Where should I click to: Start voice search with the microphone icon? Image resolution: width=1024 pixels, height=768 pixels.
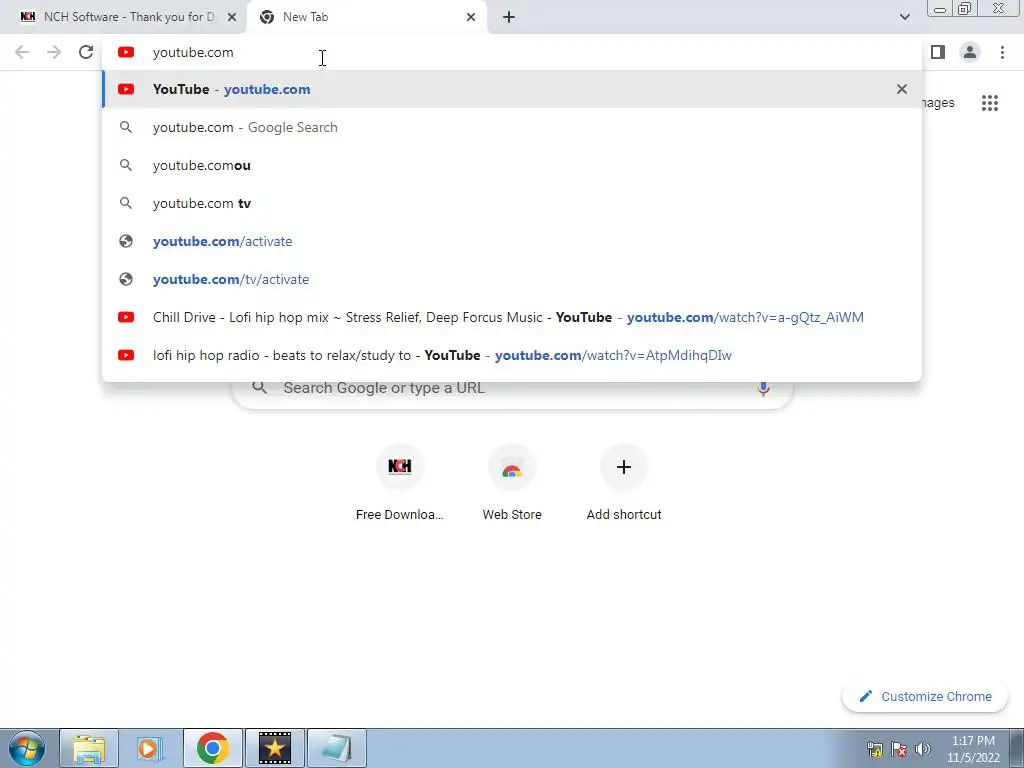[x=763, y=388]
